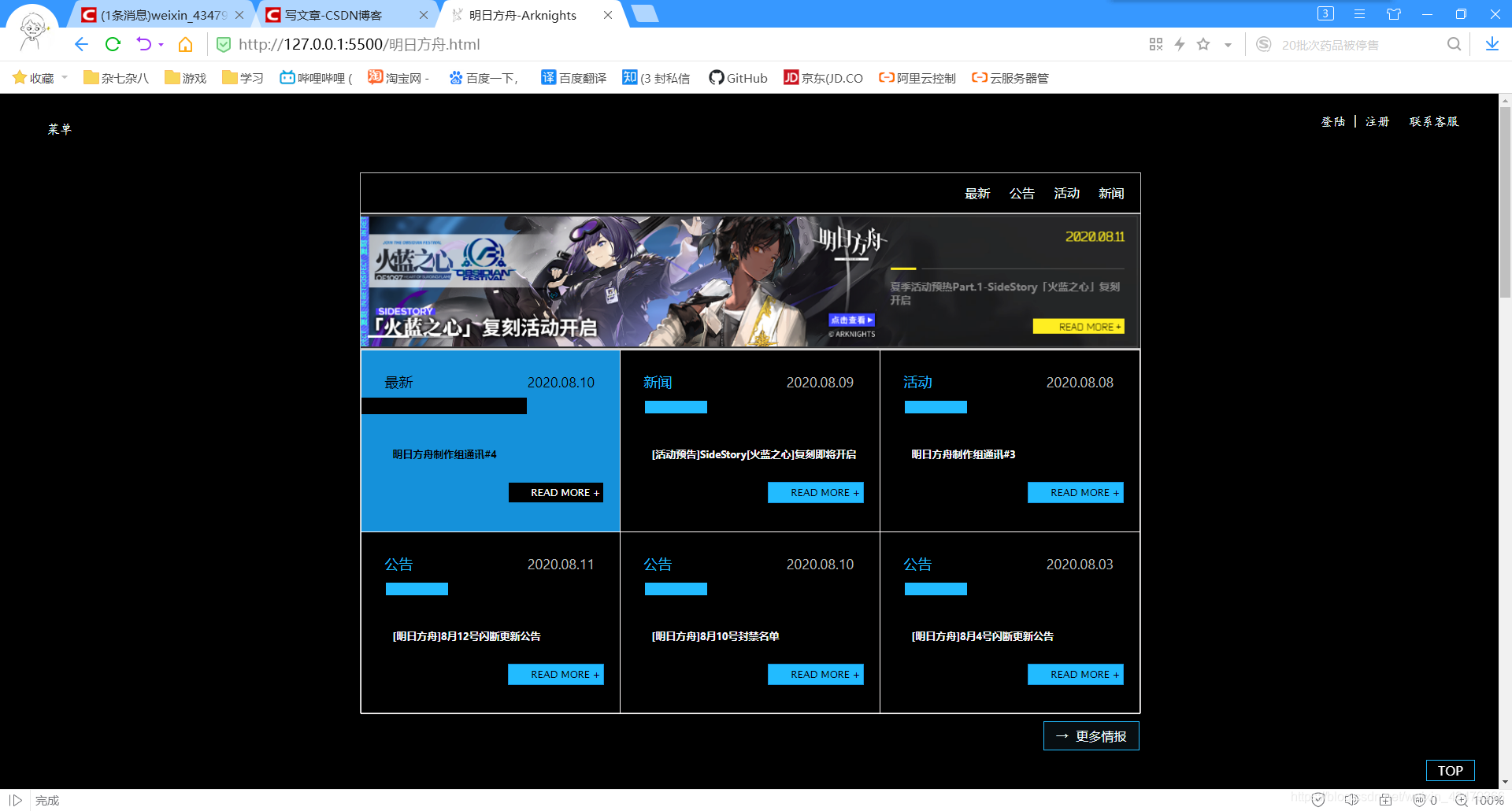
Task: Open GitHub bookmark
Action: [738, 78]
